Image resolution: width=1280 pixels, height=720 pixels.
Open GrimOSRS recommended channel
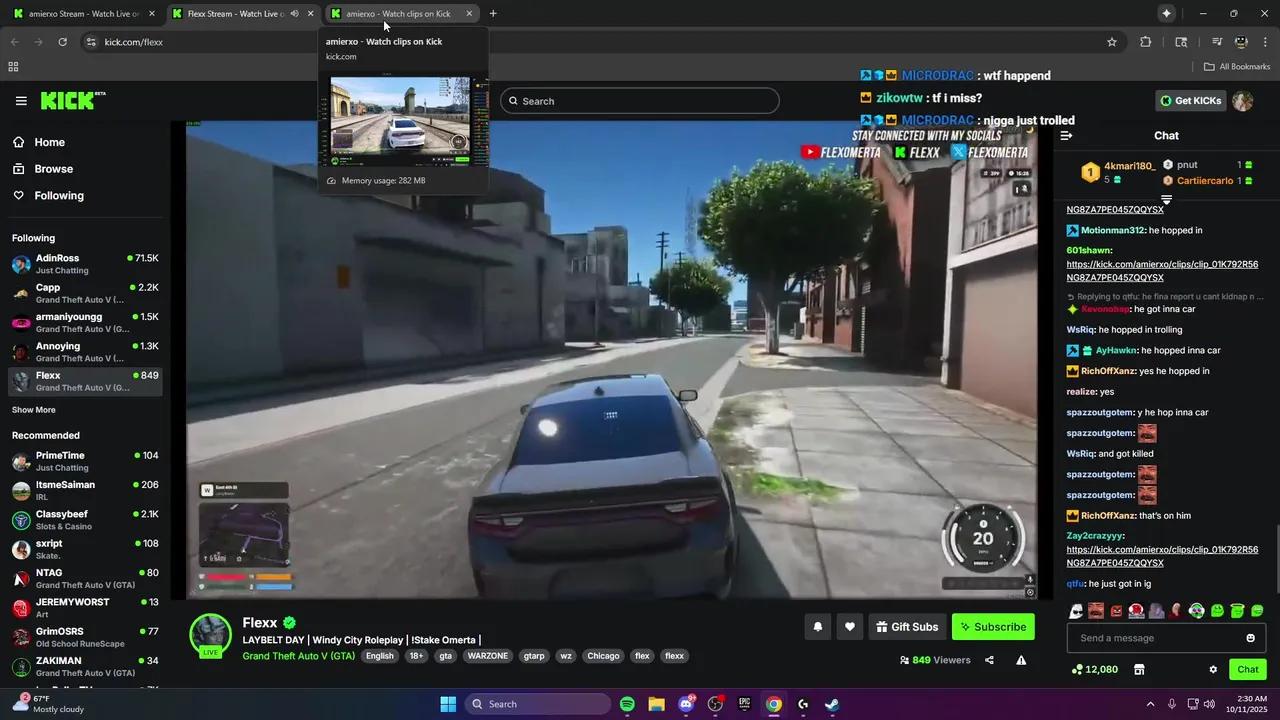point(85,637)
